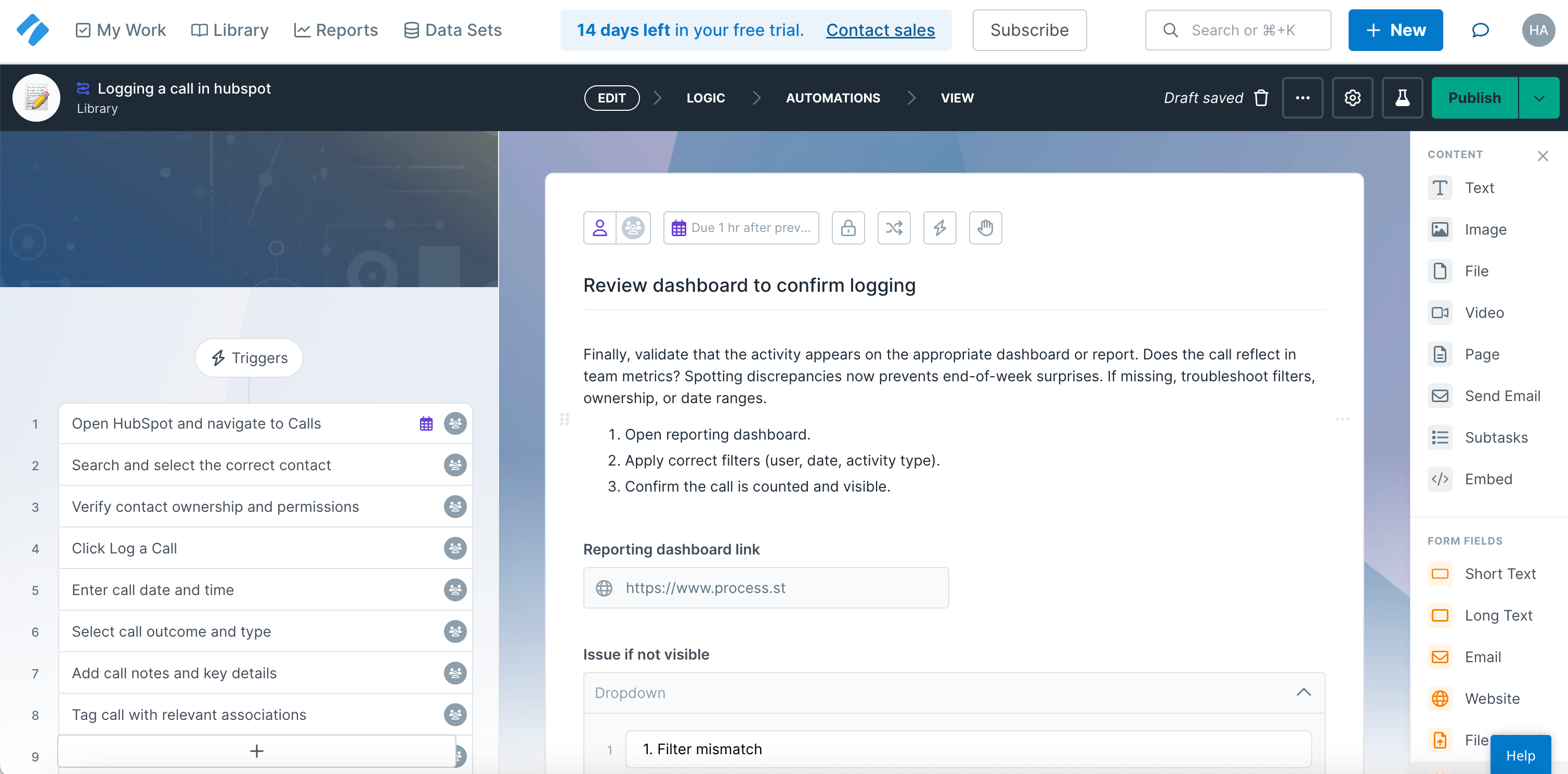Click the task title Review dashboard to confirm logging
The width and height of the screenshot is (1568, 774).
tap(749, 285)
